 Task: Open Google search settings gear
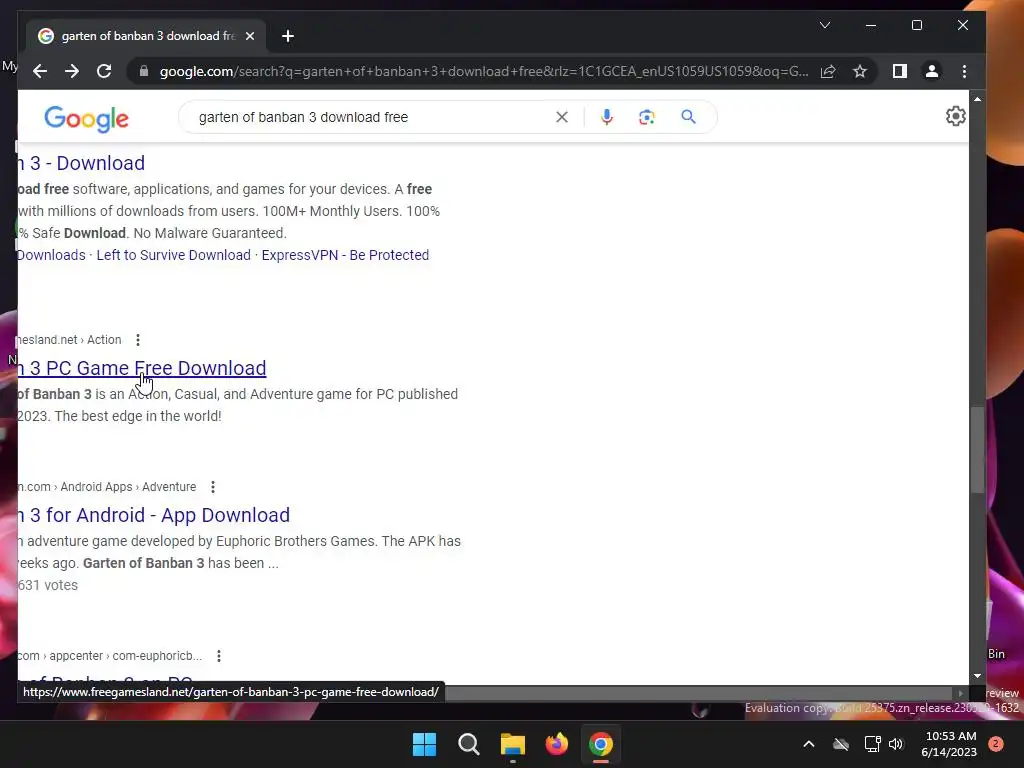click(955, 116)
